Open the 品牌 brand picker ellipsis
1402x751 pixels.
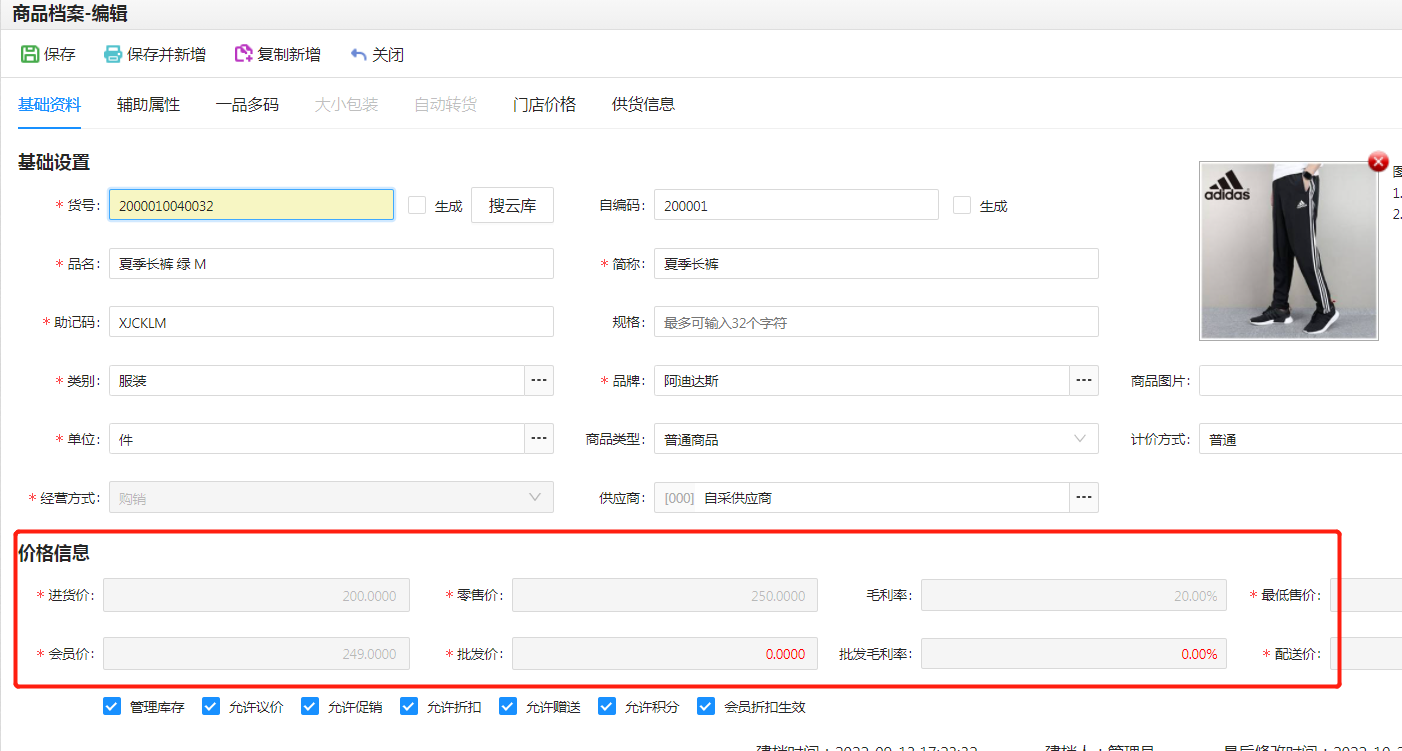(1082, 380)
